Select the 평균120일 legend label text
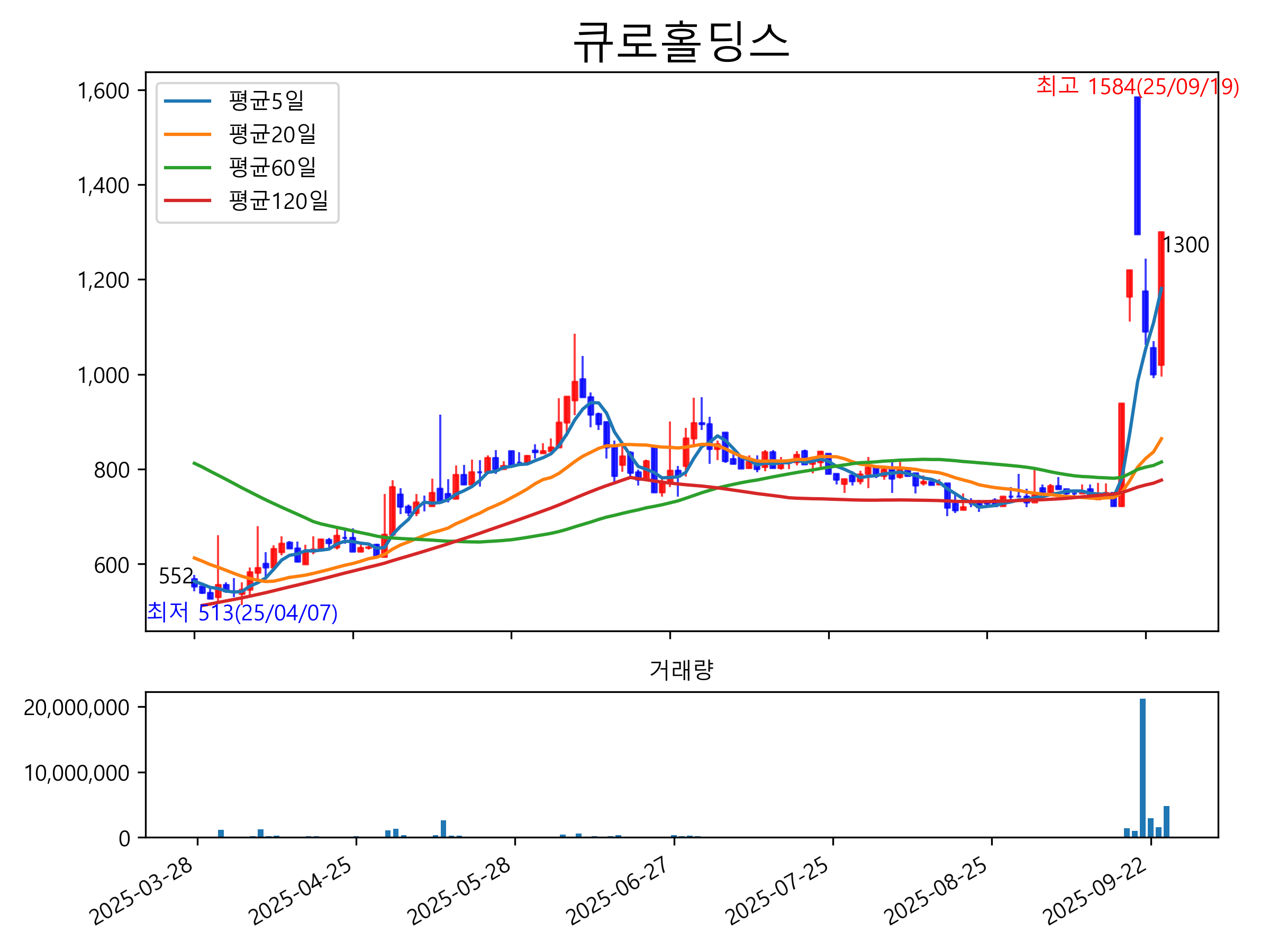1270x952 pixels. pos(278,201)
